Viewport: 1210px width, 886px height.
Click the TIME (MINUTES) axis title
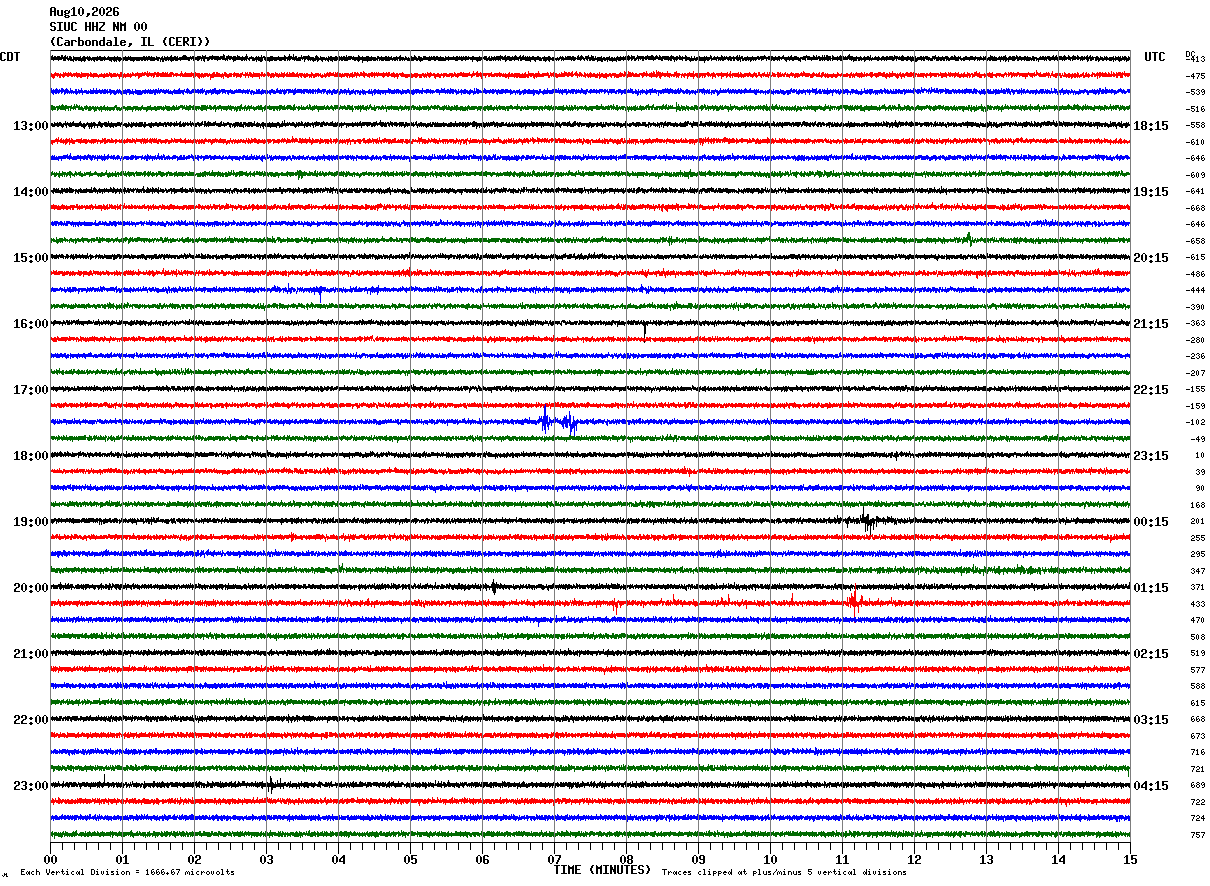point(602,870)
